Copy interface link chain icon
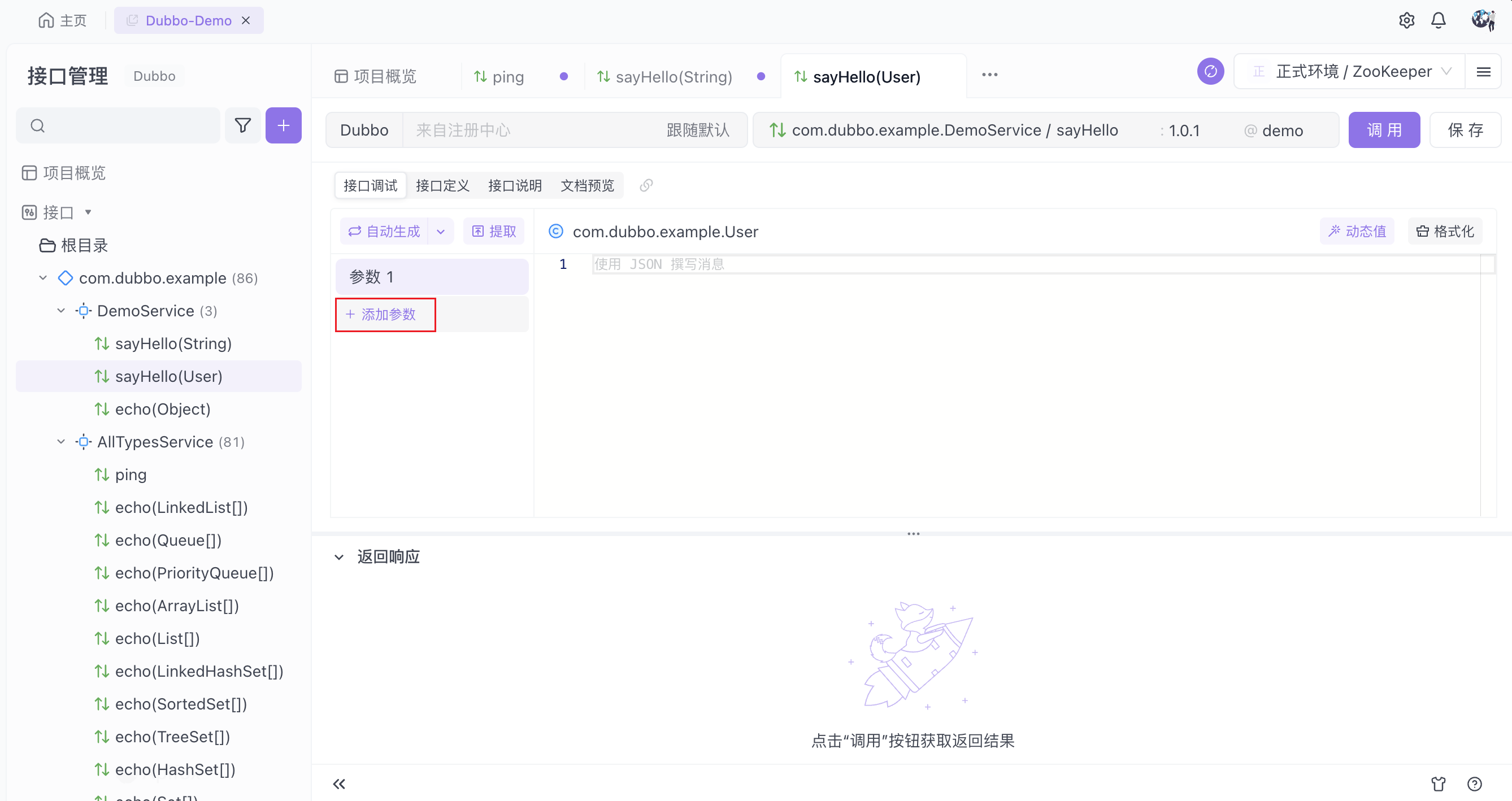1512x801 pixels. tap(646, 185)
